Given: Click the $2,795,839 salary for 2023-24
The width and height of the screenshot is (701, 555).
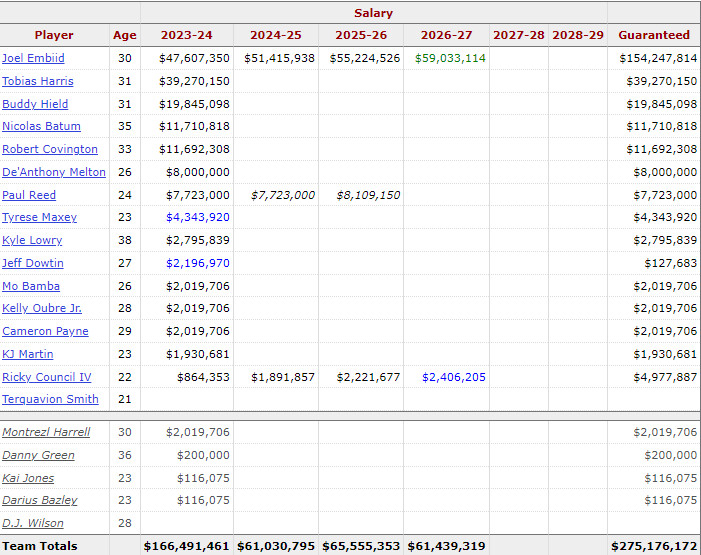Looking at the screenshot, I should point(198,240).
